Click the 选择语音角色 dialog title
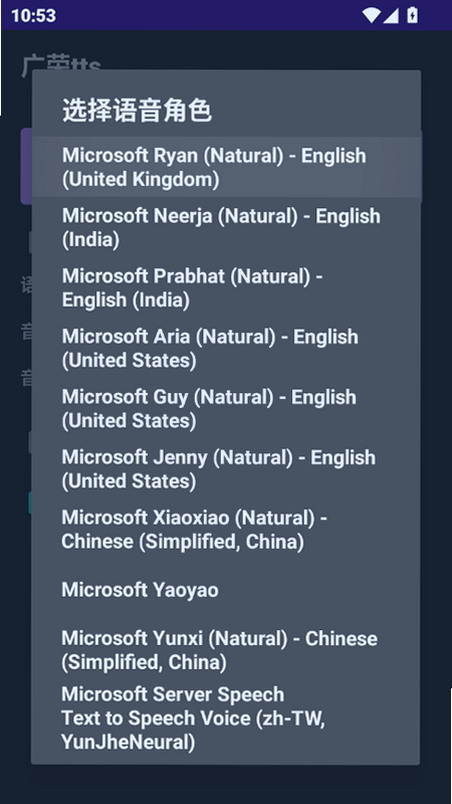 137,110
